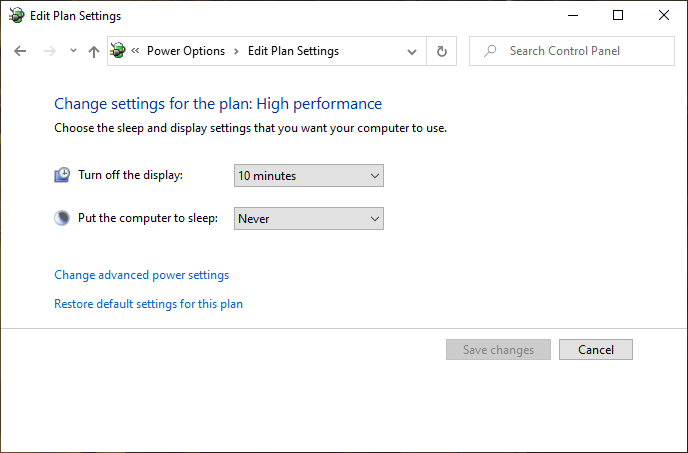Refresh the Edit Plan Settings page

click(x=441, y=51)
